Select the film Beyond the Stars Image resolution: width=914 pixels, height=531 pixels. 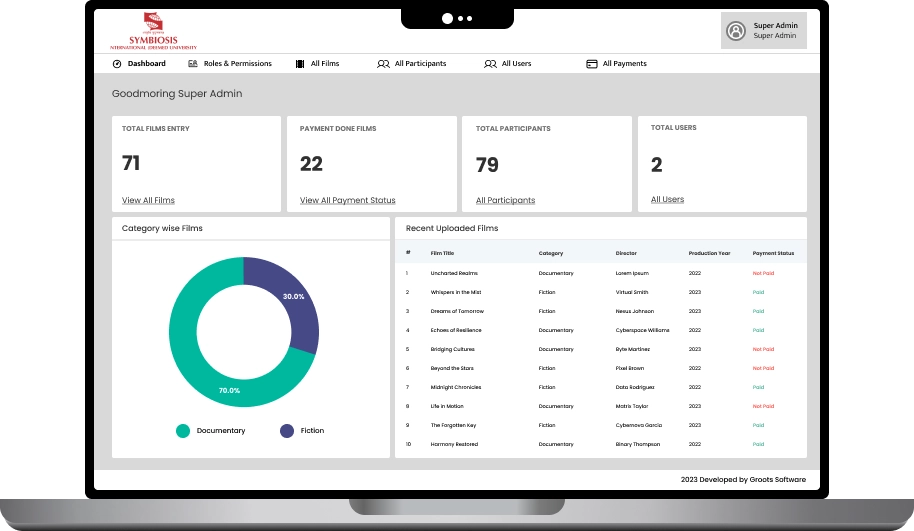(452, 368)
